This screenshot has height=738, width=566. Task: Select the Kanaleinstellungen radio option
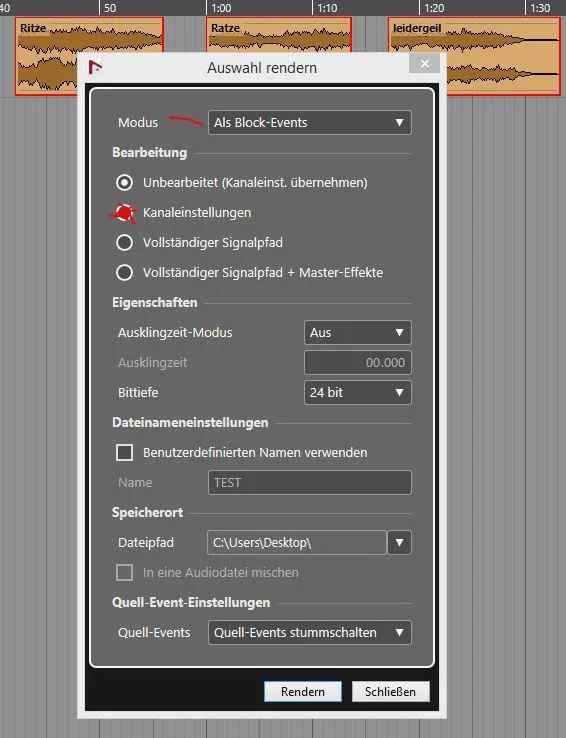click(124, 213)
